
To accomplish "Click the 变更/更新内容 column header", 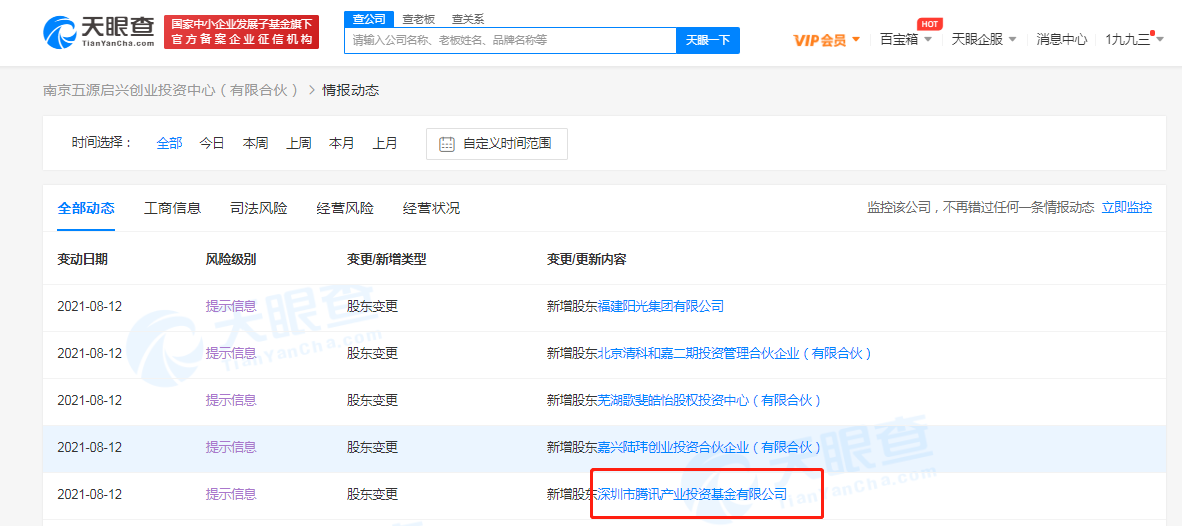I will (586, 260).
